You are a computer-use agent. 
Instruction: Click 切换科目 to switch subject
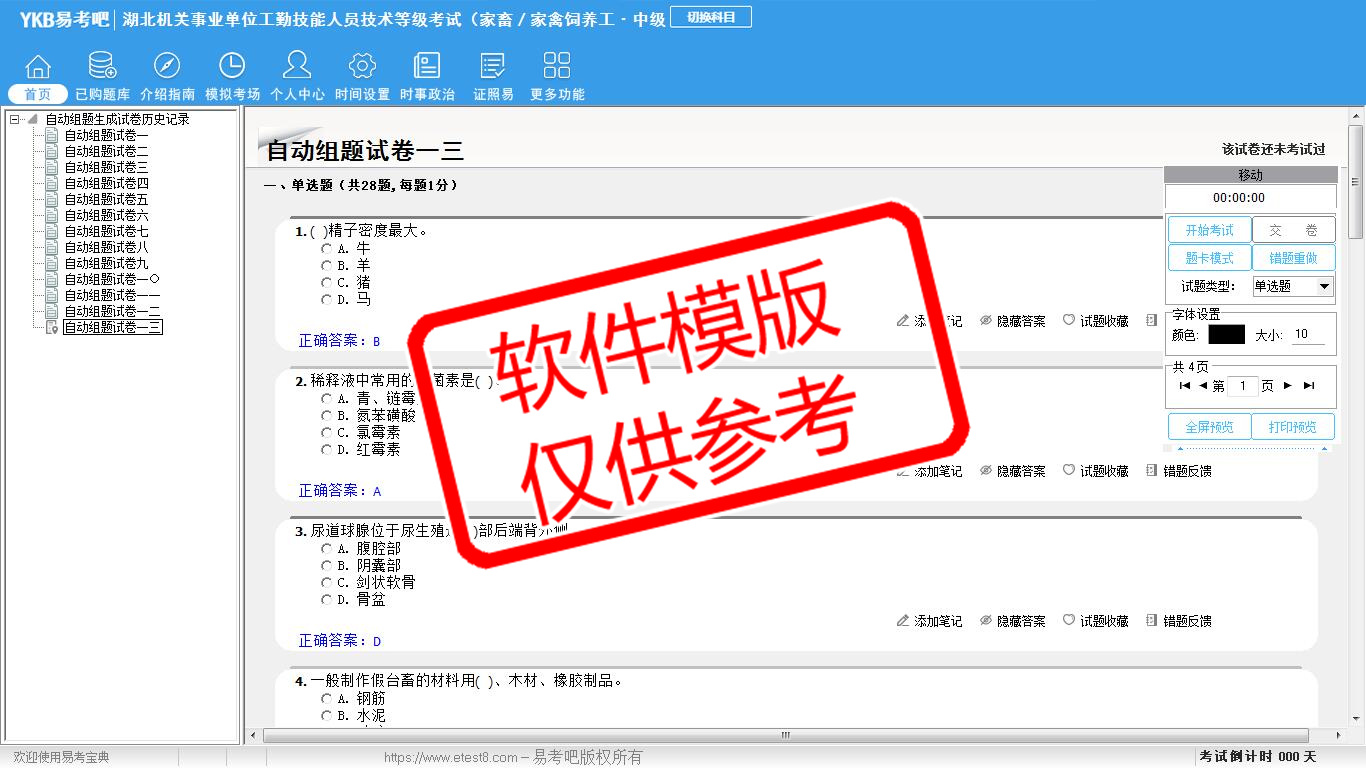coord(710,17)
